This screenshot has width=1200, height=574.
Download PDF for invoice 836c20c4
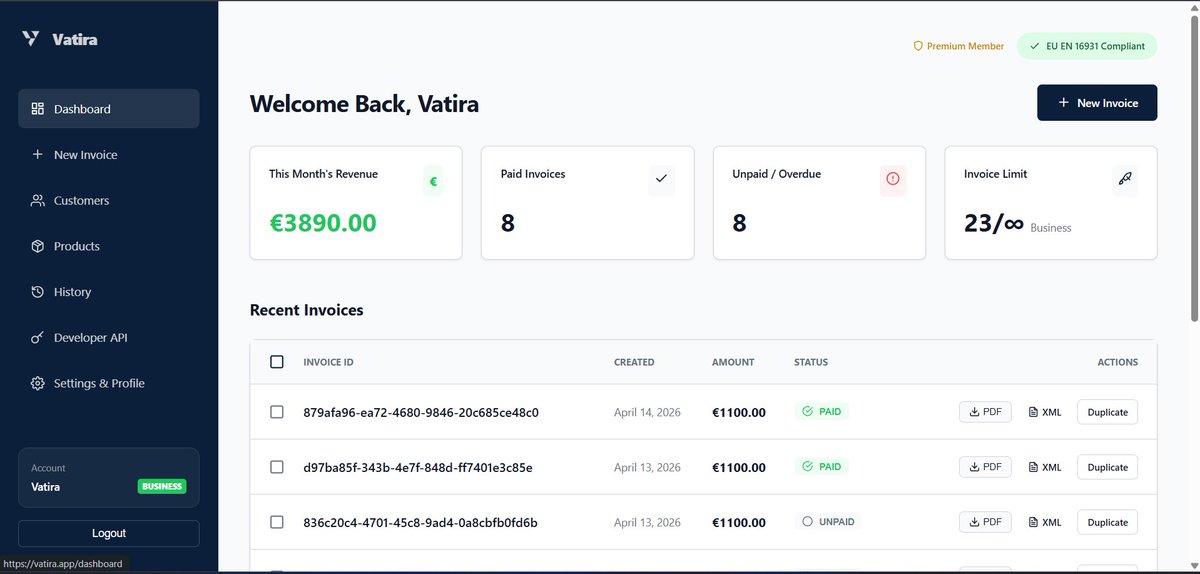coord(985,522)
